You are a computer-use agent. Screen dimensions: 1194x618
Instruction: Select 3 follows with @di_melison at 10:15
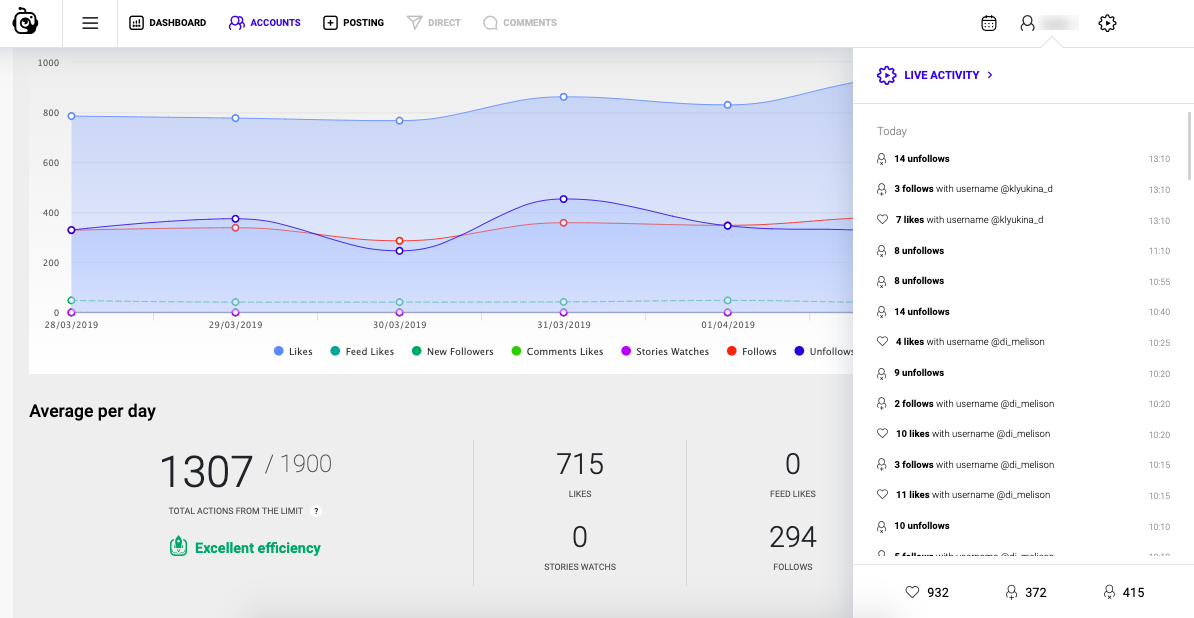tap(1023, 464)
